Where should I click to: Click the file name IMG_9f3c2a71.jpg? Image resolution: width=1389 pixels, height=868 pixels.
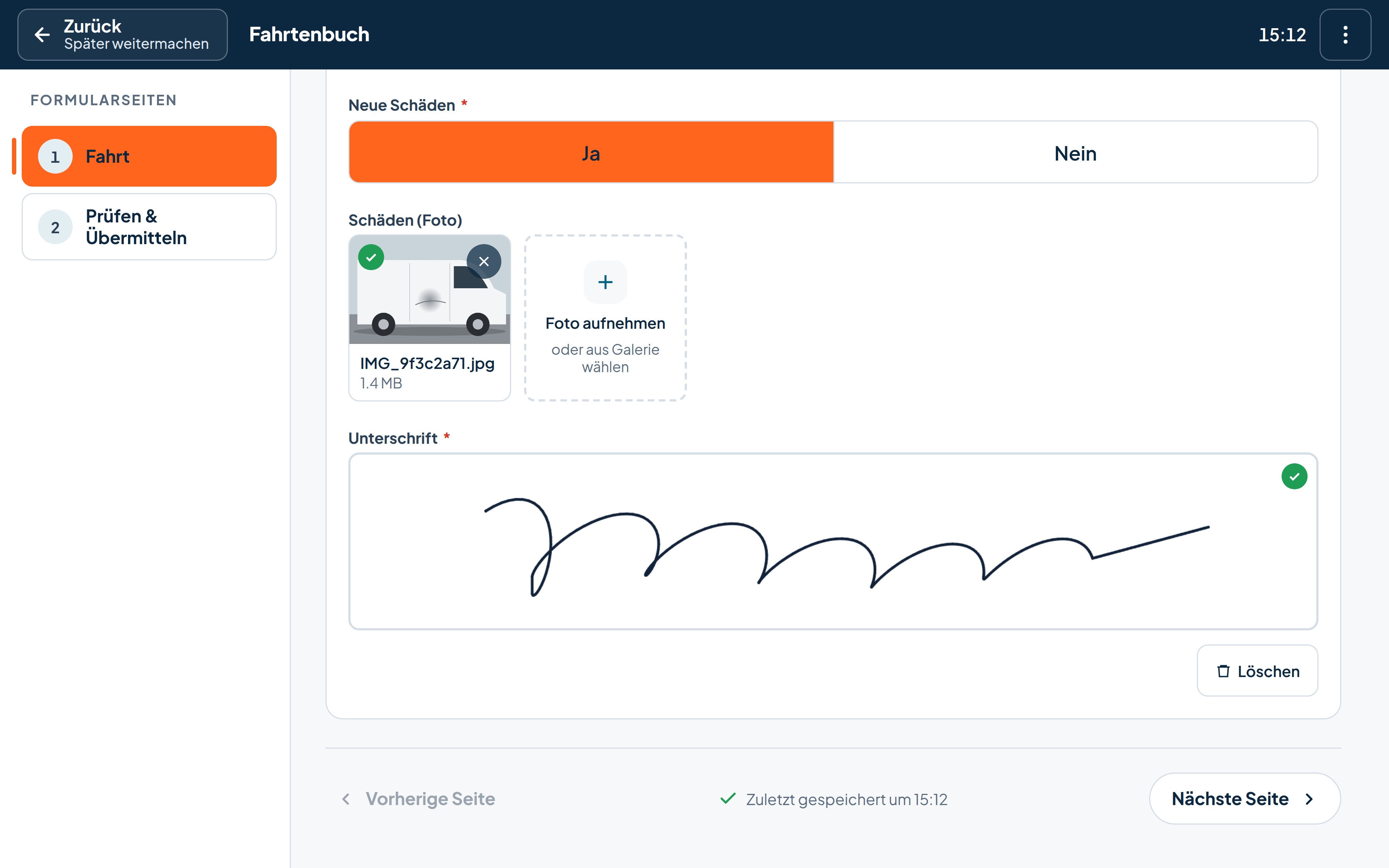pos(427,363)
